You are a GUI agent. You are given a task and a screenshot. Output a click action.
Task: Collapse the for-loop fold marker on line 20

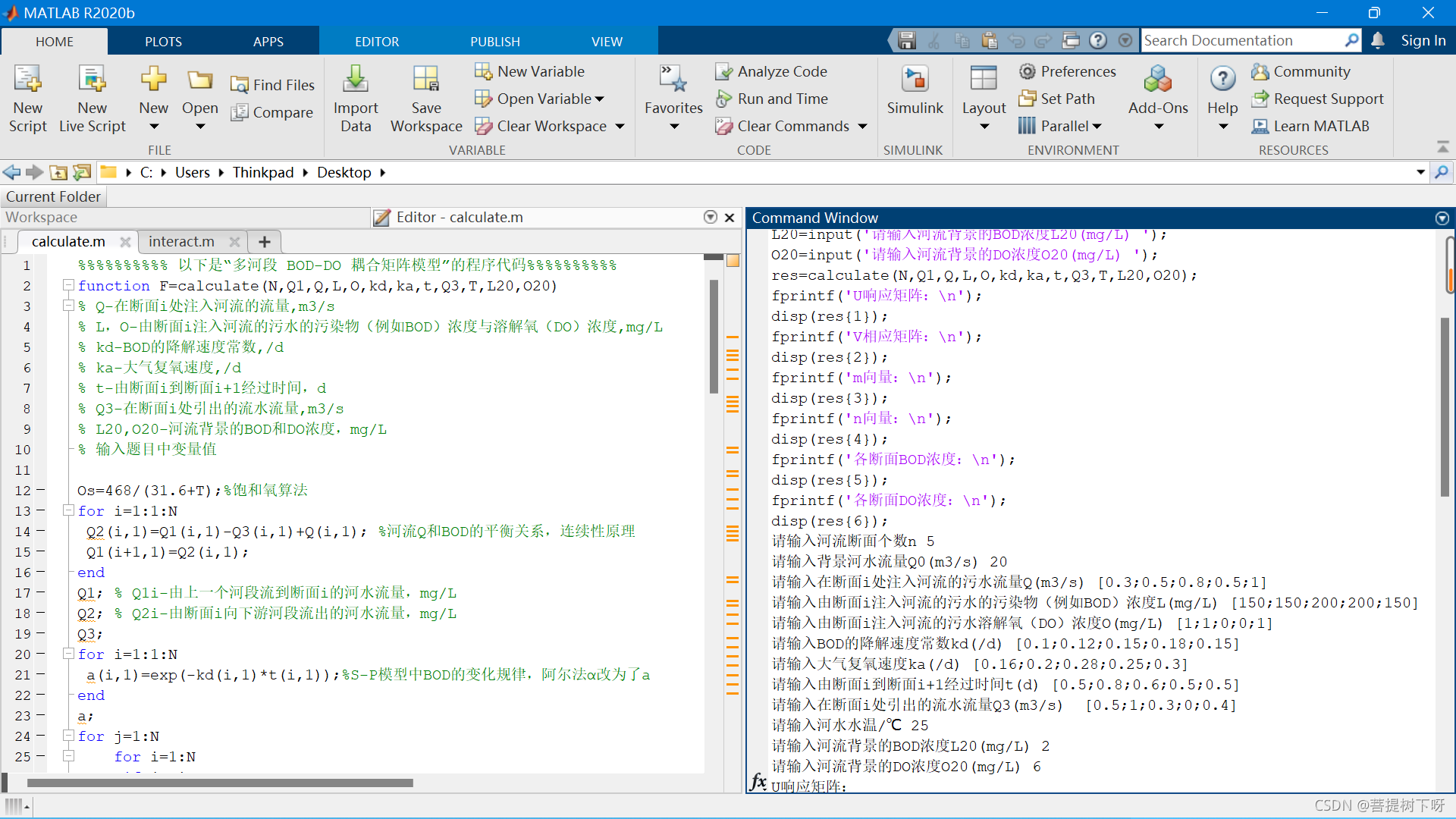point(68,654)
